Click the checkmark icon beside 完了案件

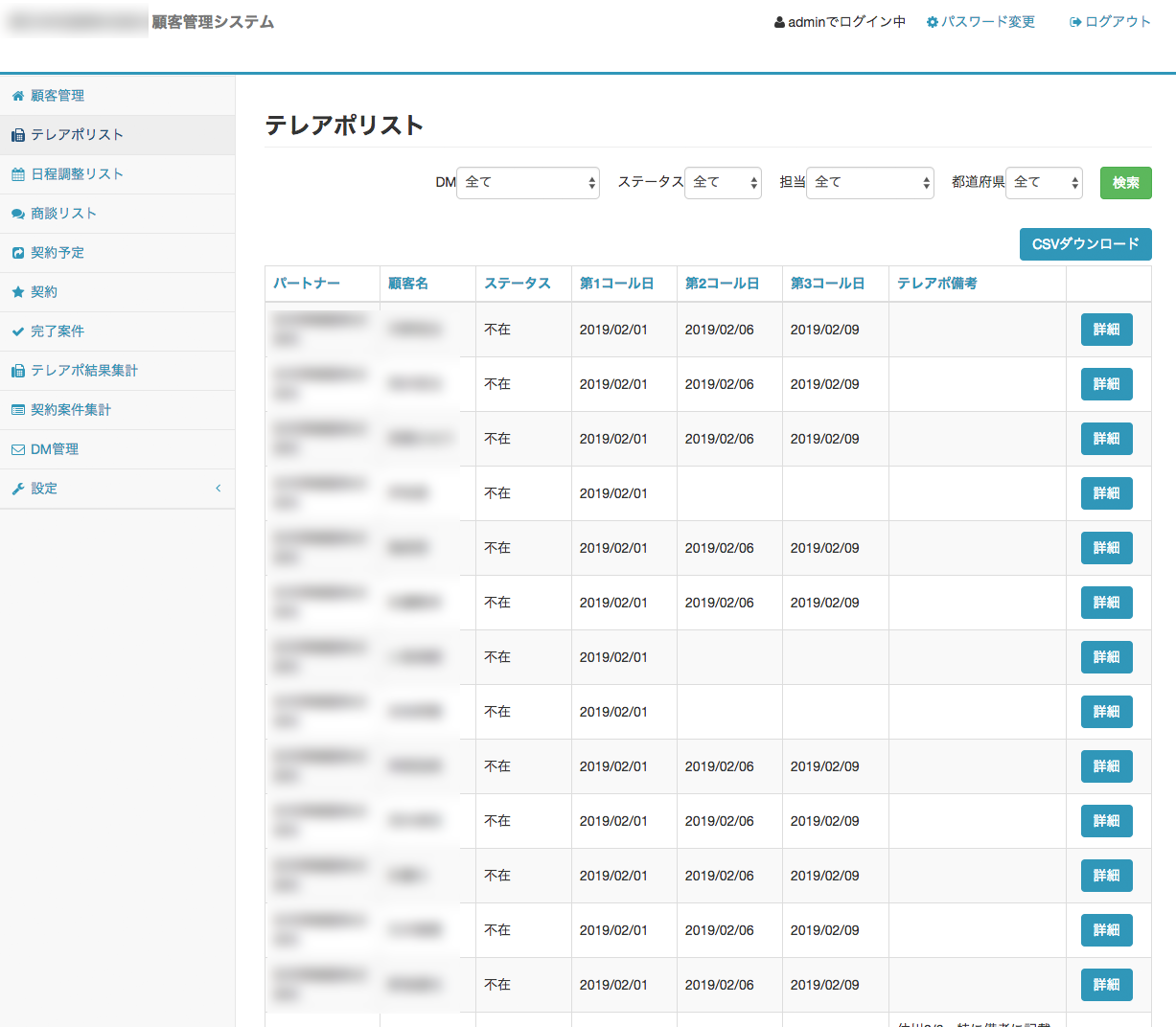pyautogui.click(x=17, y=331)
